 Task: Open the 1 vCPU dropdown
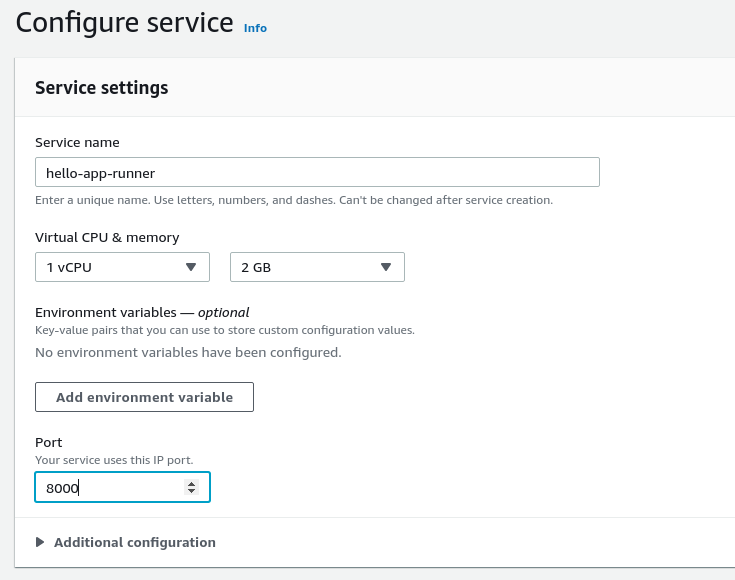(122, 267)
